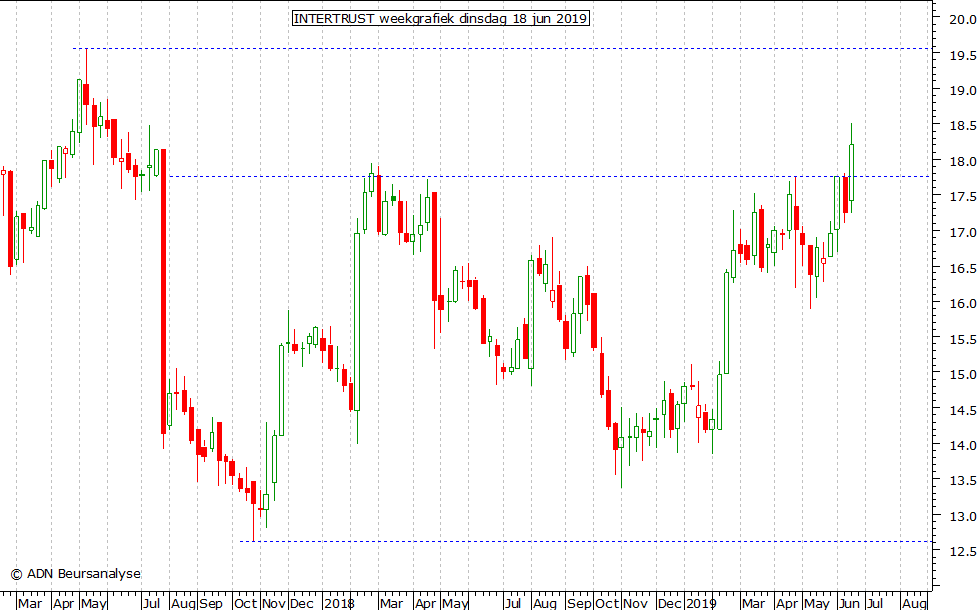This screenshot has width=980, height=610.
Task: Click the 16.5 price axis label
Action: [x=962, y=268]
